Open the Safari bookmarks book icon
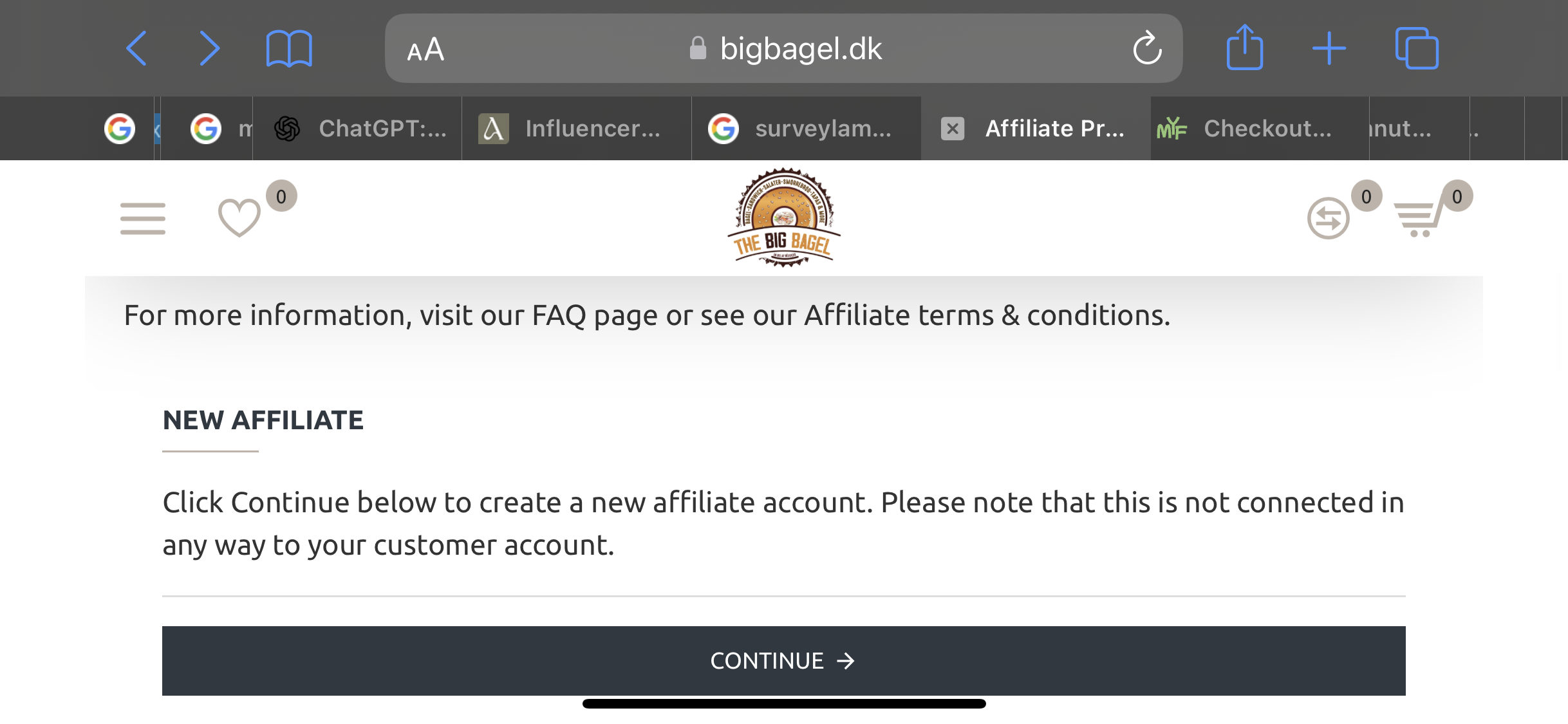Viewport: 1568px width, 724px height. tap(289, 49)
